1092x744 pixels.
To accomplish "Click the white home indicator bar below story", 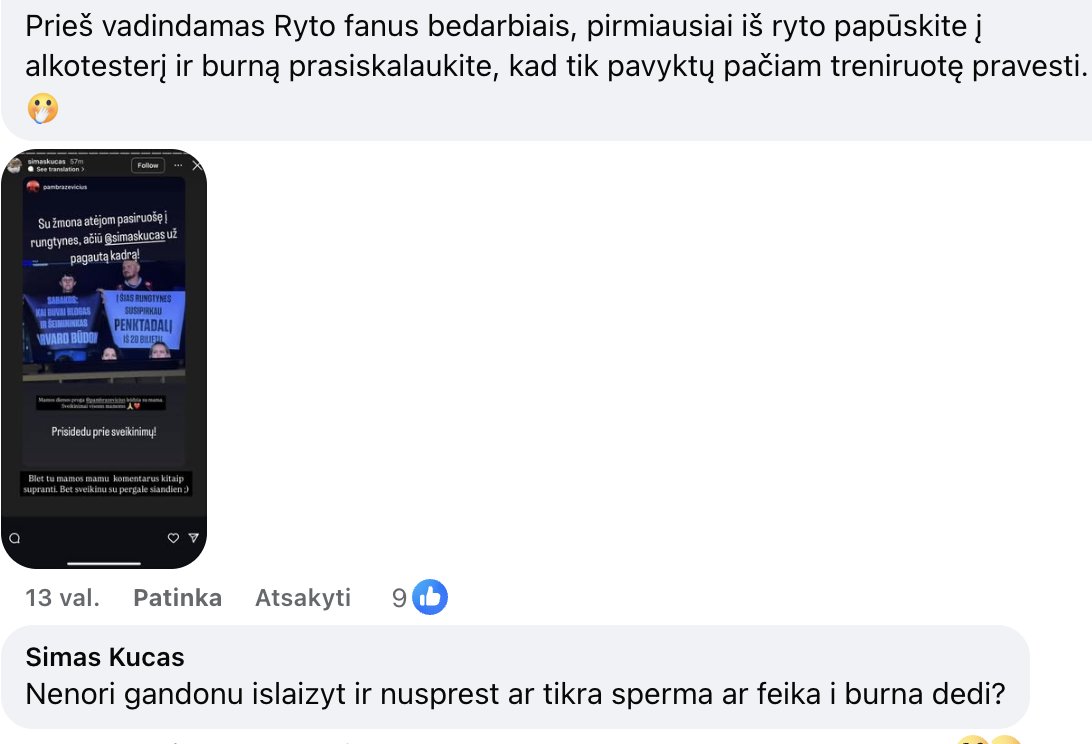I will click(x=104, y=563).
